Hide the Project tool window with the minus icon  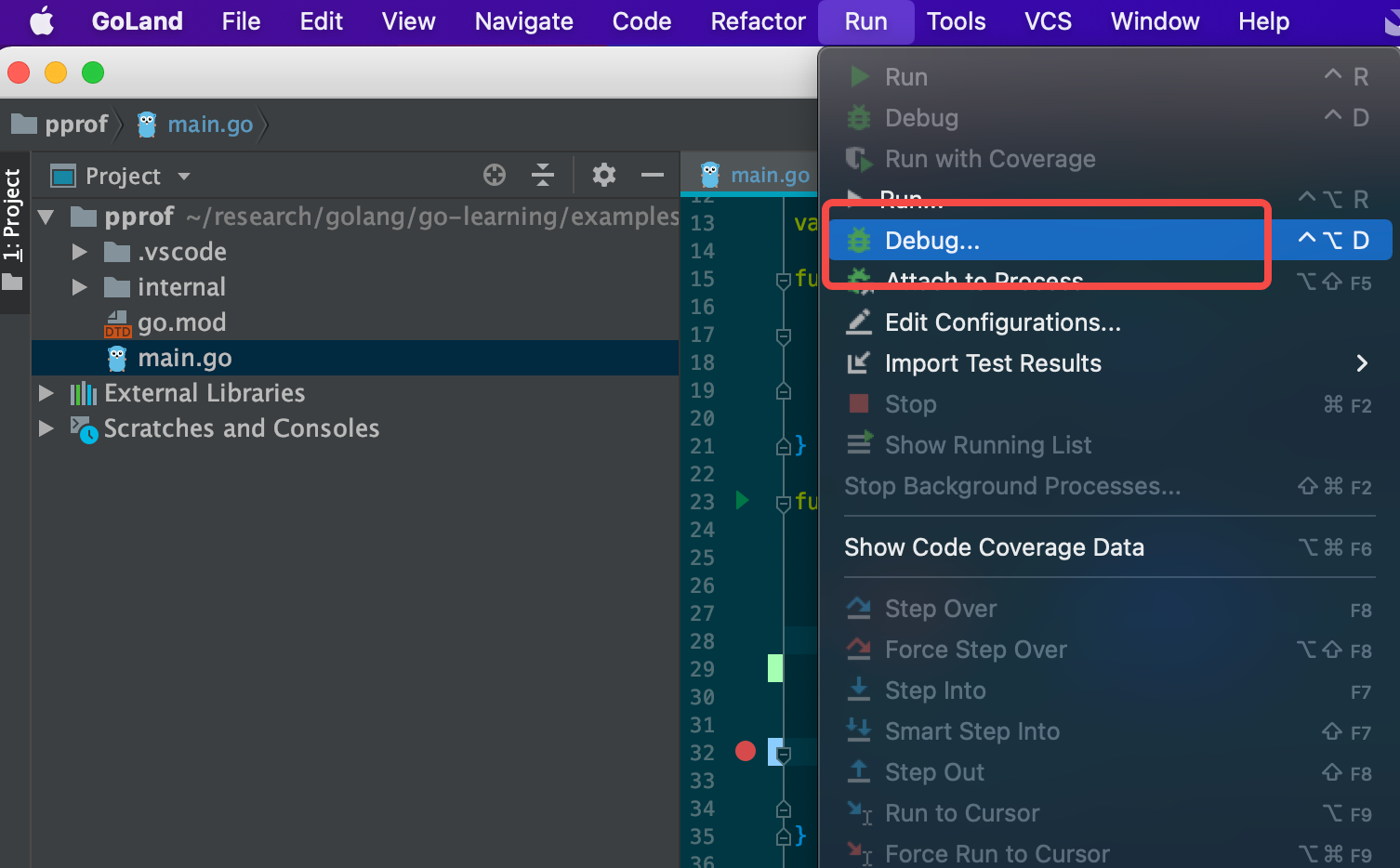coord(652,175)
